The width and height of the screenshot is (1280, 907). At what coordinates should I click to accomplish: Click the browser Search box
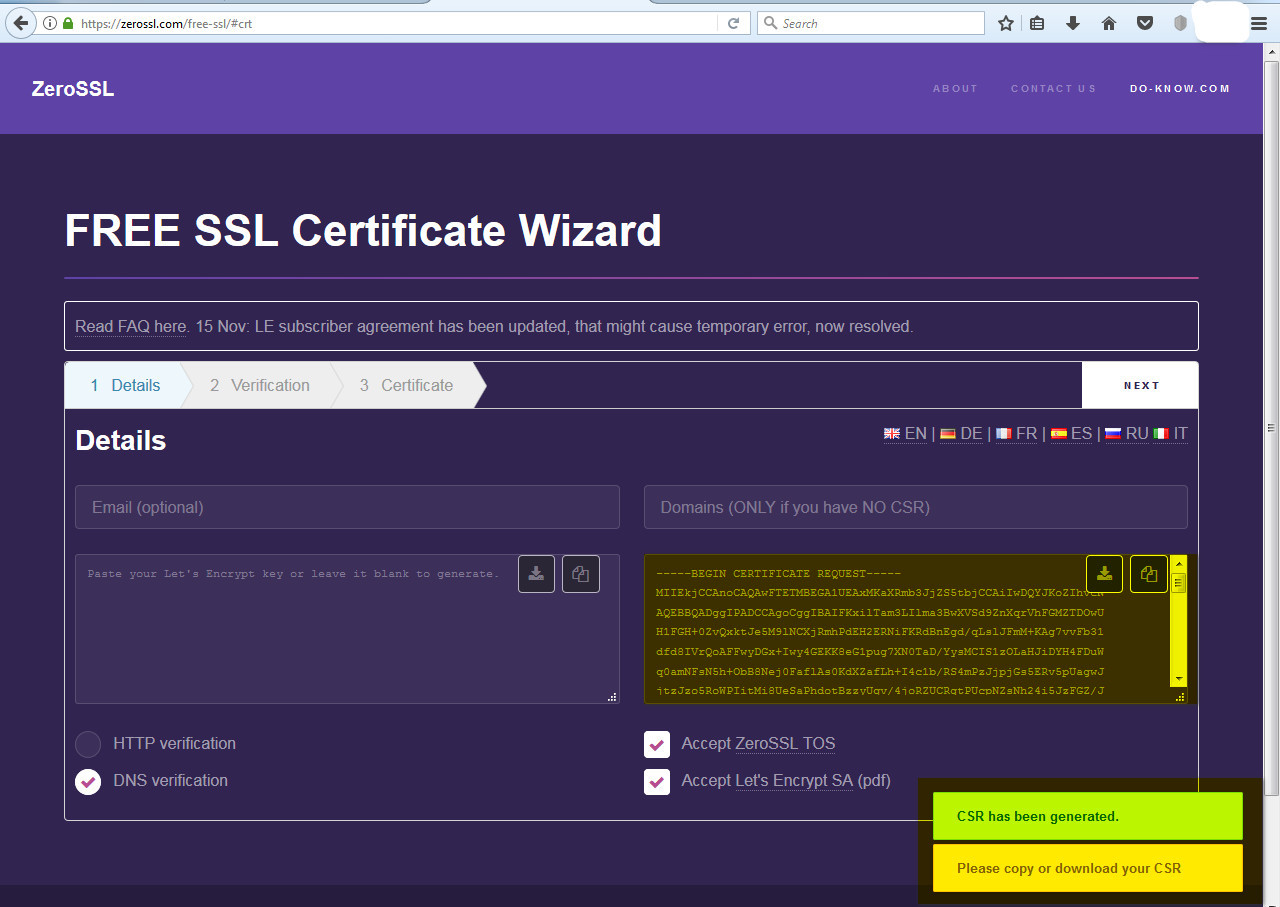tap(871, 23)
